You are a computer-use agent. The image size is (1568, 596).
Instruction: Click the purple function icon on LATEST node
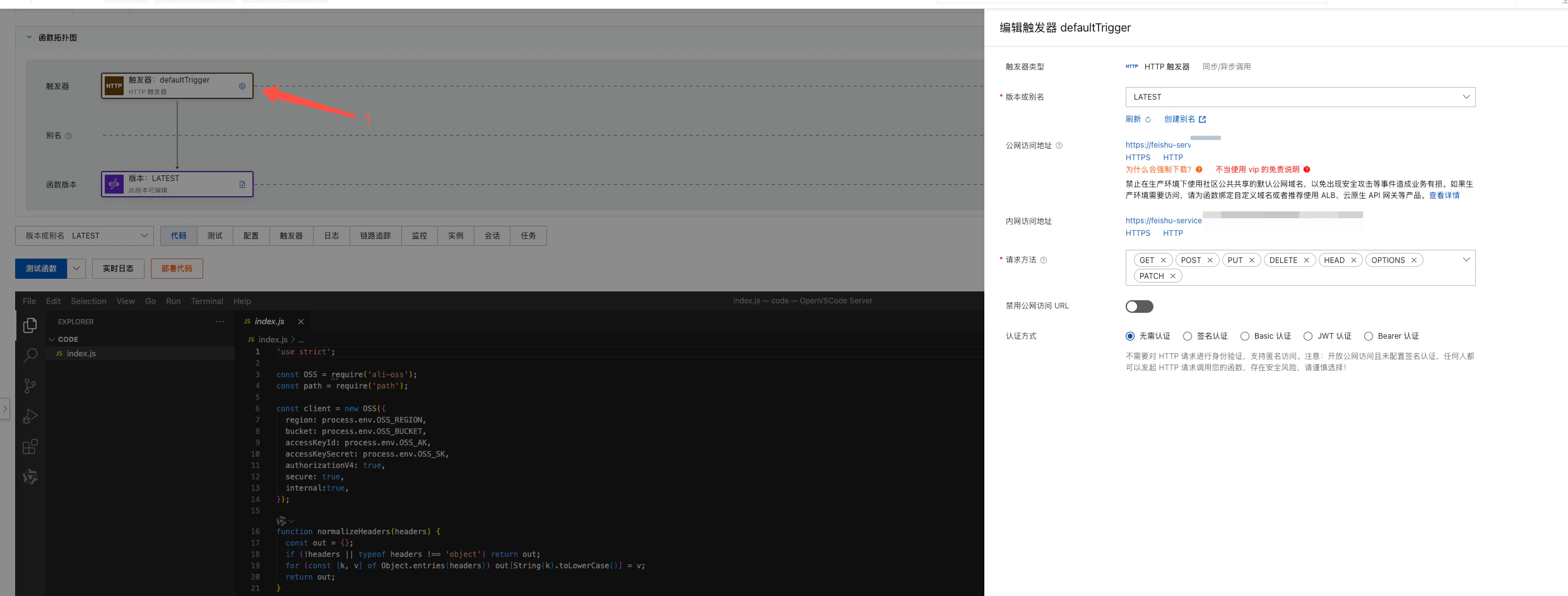coord(114,184)
